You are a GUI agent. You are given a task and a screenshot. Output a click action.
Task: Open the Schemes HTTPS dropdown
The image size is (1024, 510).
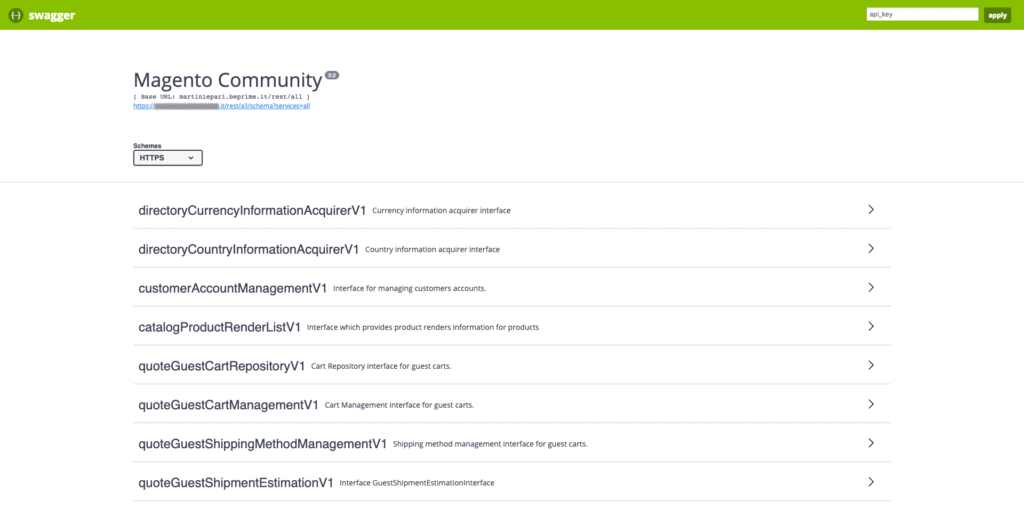(168, 158)
